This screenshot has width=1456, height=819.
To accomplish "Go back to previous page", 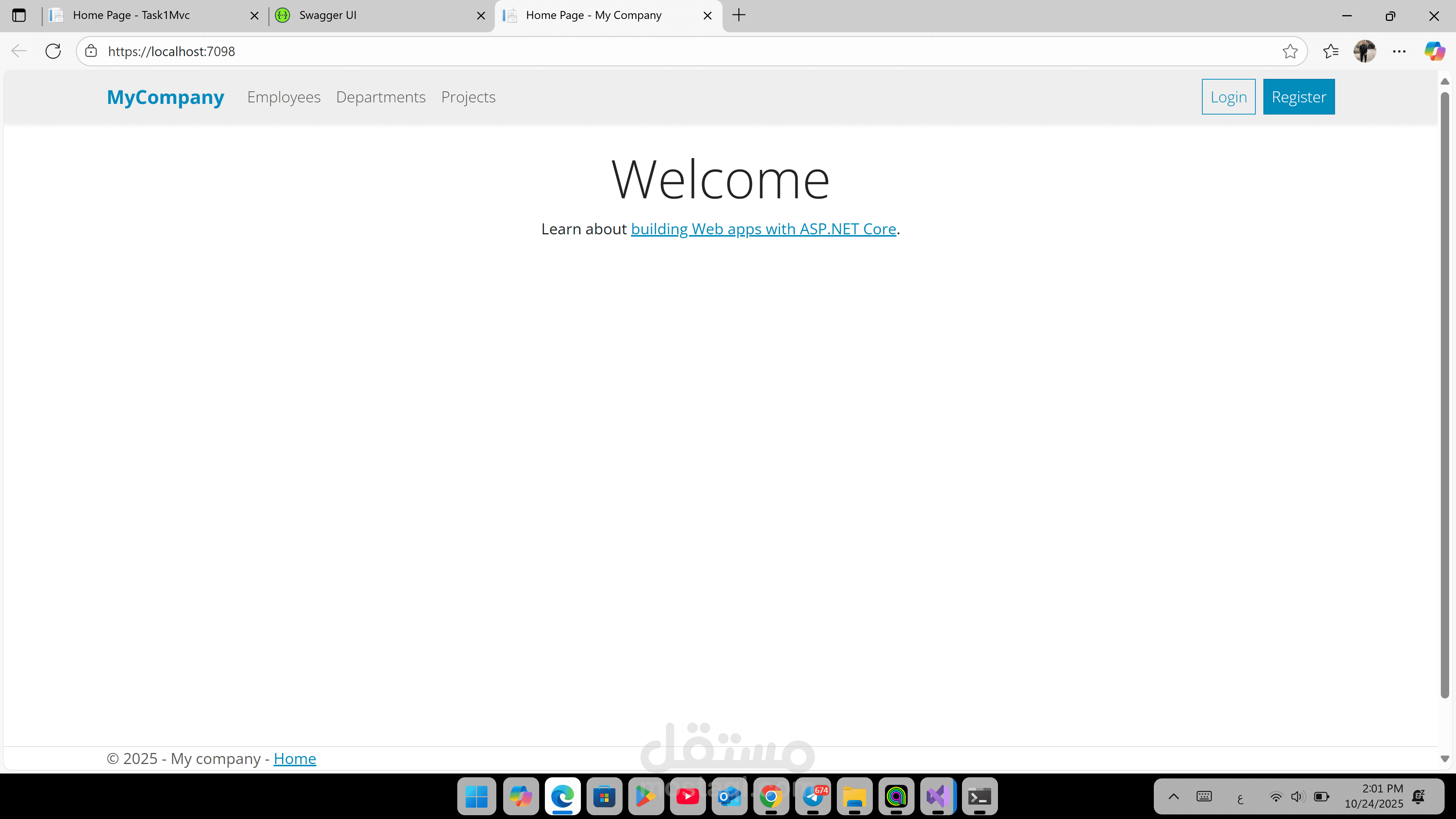I will point(19,52).
